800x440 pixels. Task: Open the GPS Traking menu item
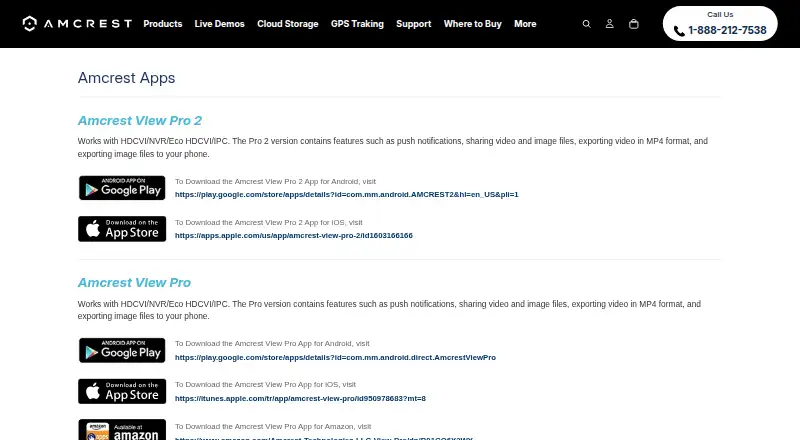tap(357, 24)
